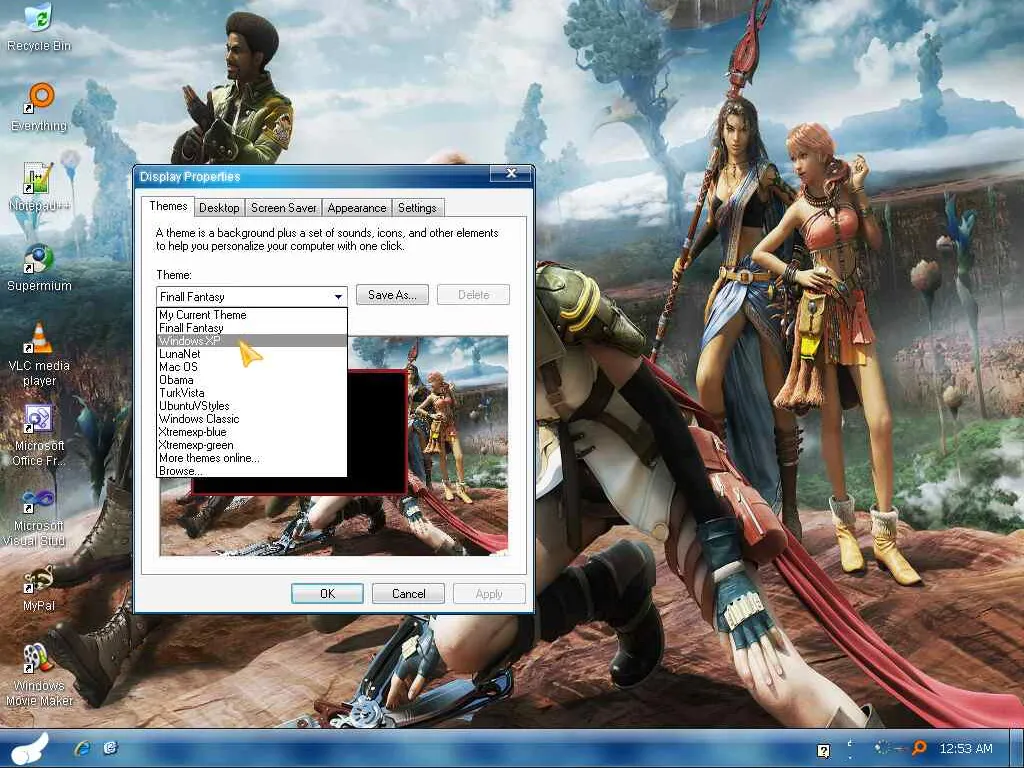Screen dimensions: 1024x768
Task: Switch to the Themes tab
Action: (168, 206)
